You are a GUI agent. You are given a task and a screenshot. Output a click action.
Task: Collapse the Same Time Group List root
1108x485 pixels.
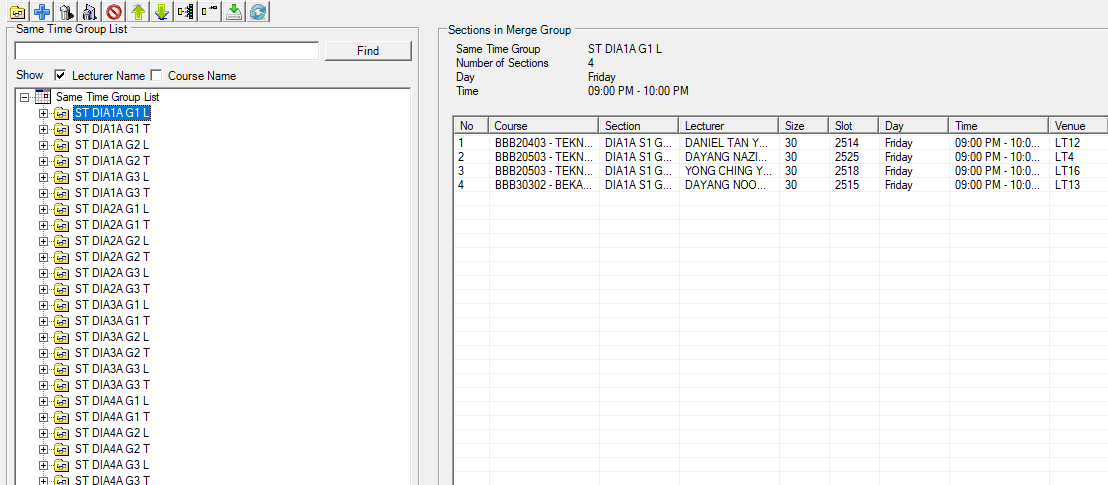[25, 97]
